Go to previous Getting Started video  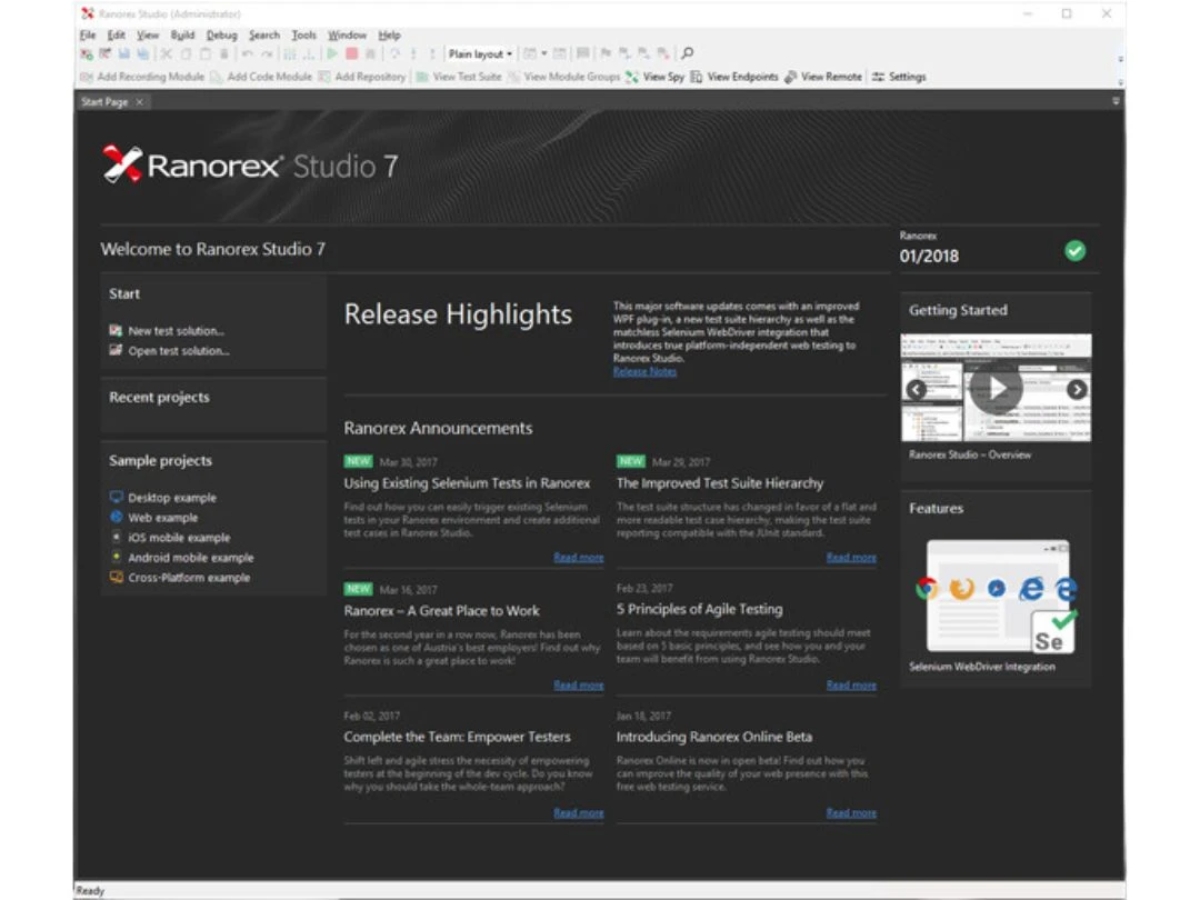tap(916, 389)
